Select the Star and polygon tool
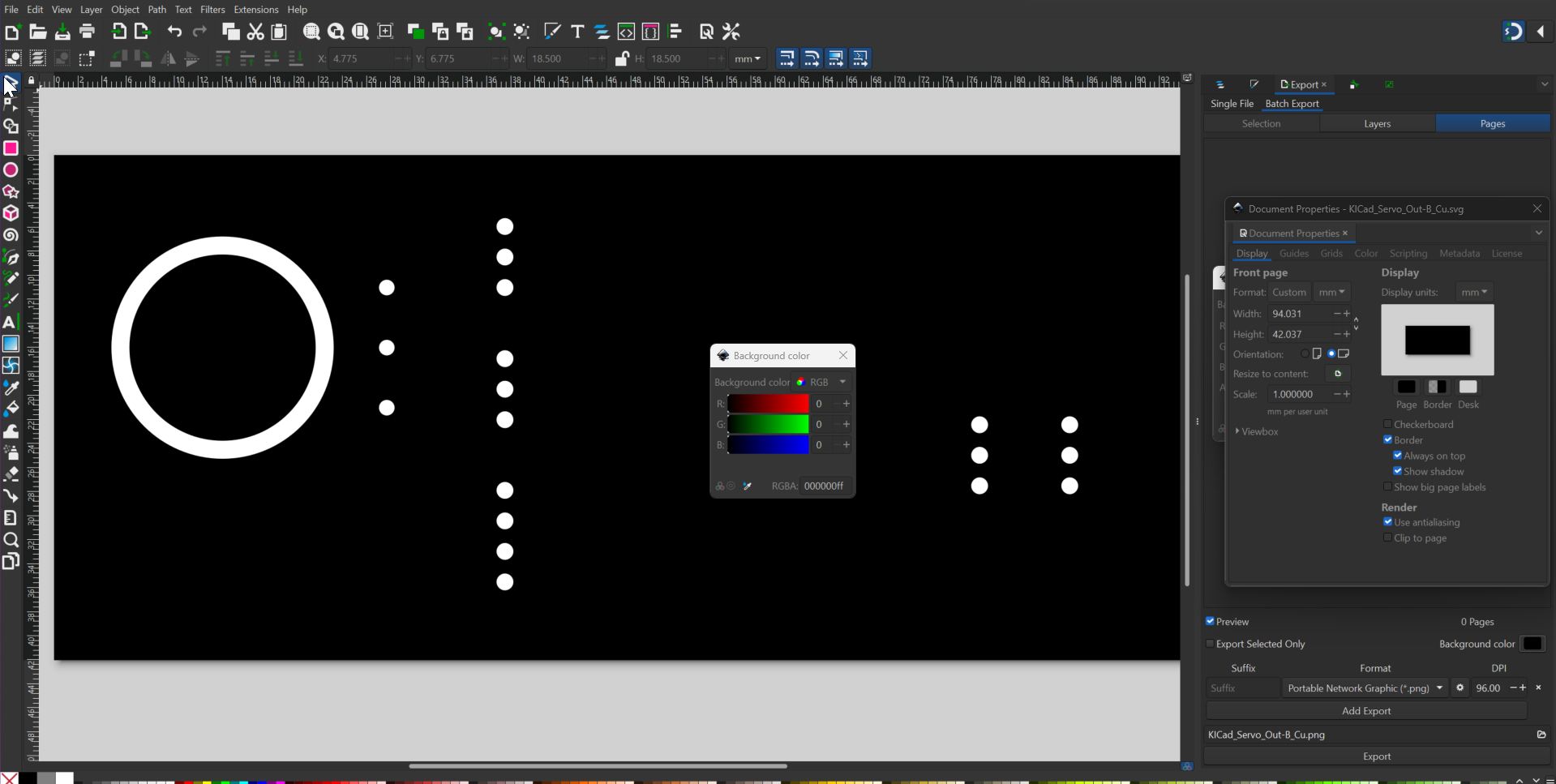 tap(11, 192)
